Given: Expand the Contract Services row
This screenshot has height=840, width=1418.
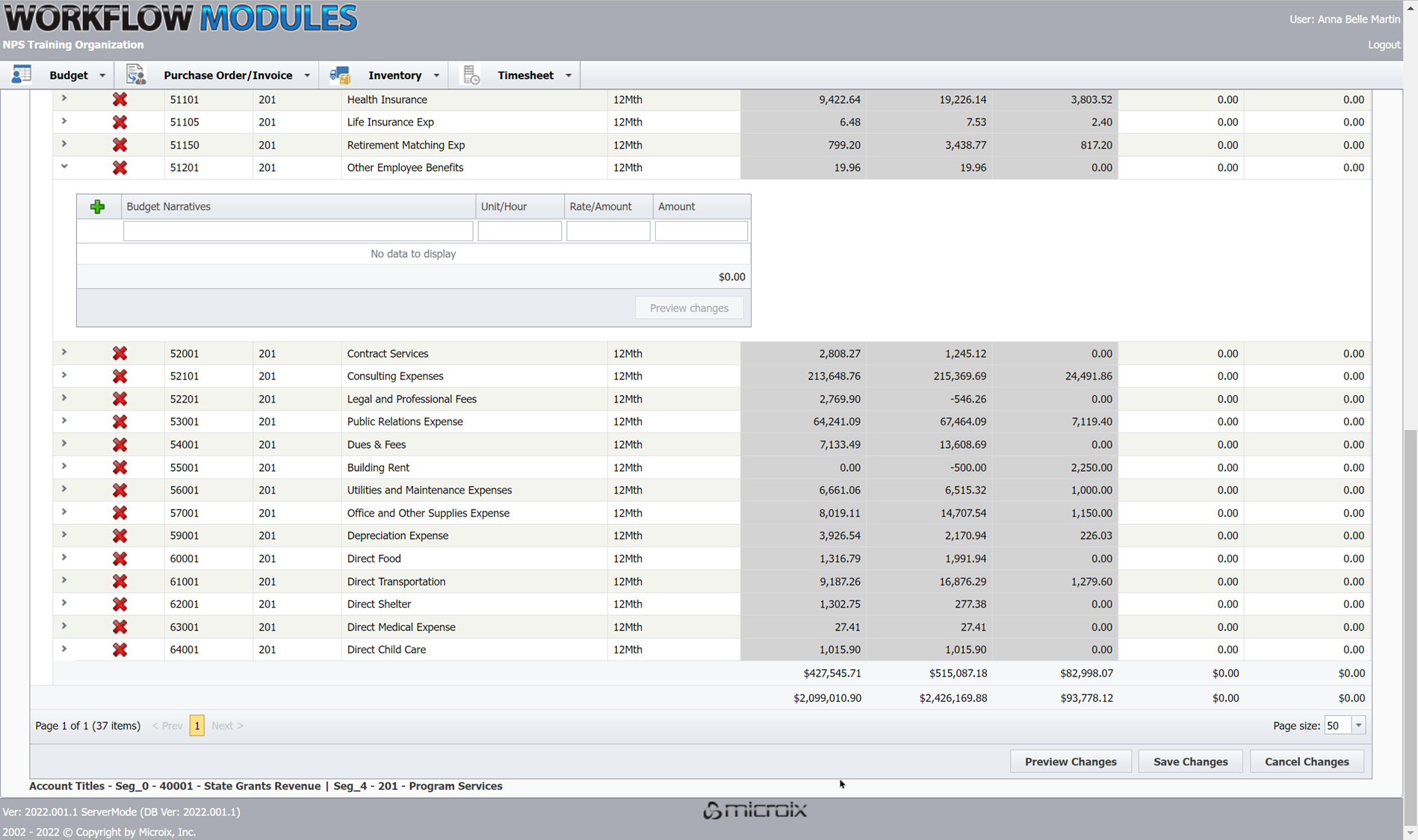Looking at the screenshot, I should 64,352.
